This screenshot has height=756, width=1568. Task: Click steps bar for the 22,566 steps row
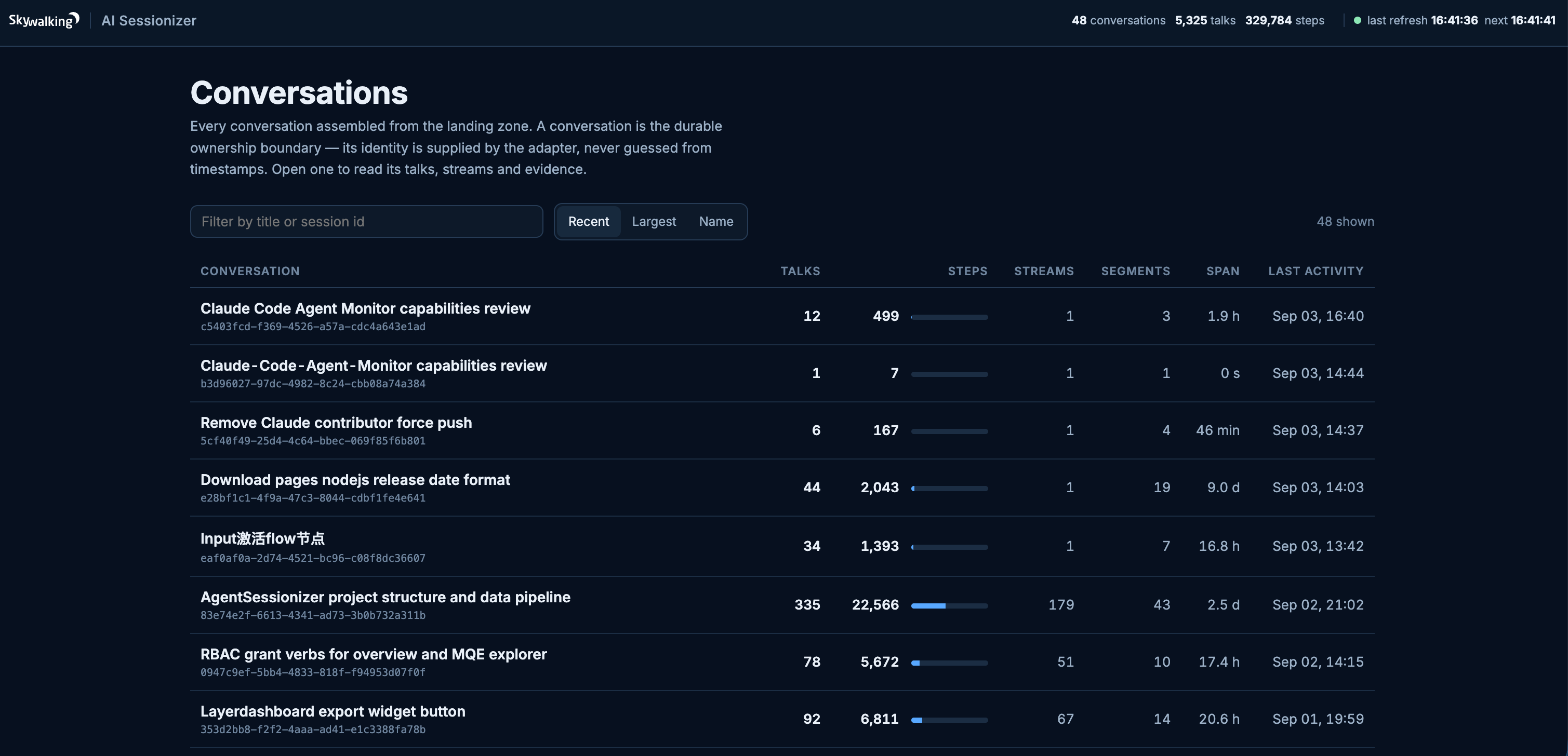(949, 606)
